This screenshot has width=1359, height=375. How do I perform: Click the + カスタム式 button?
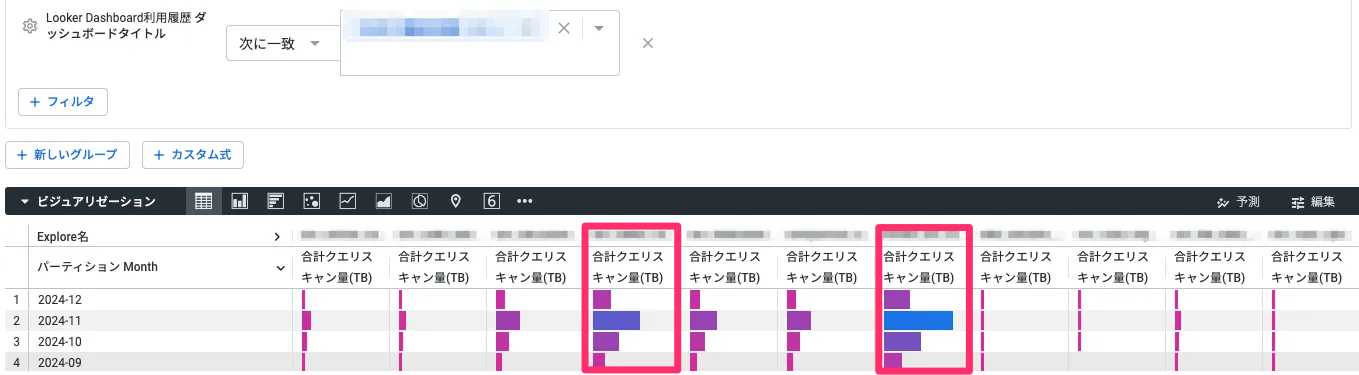193,155
